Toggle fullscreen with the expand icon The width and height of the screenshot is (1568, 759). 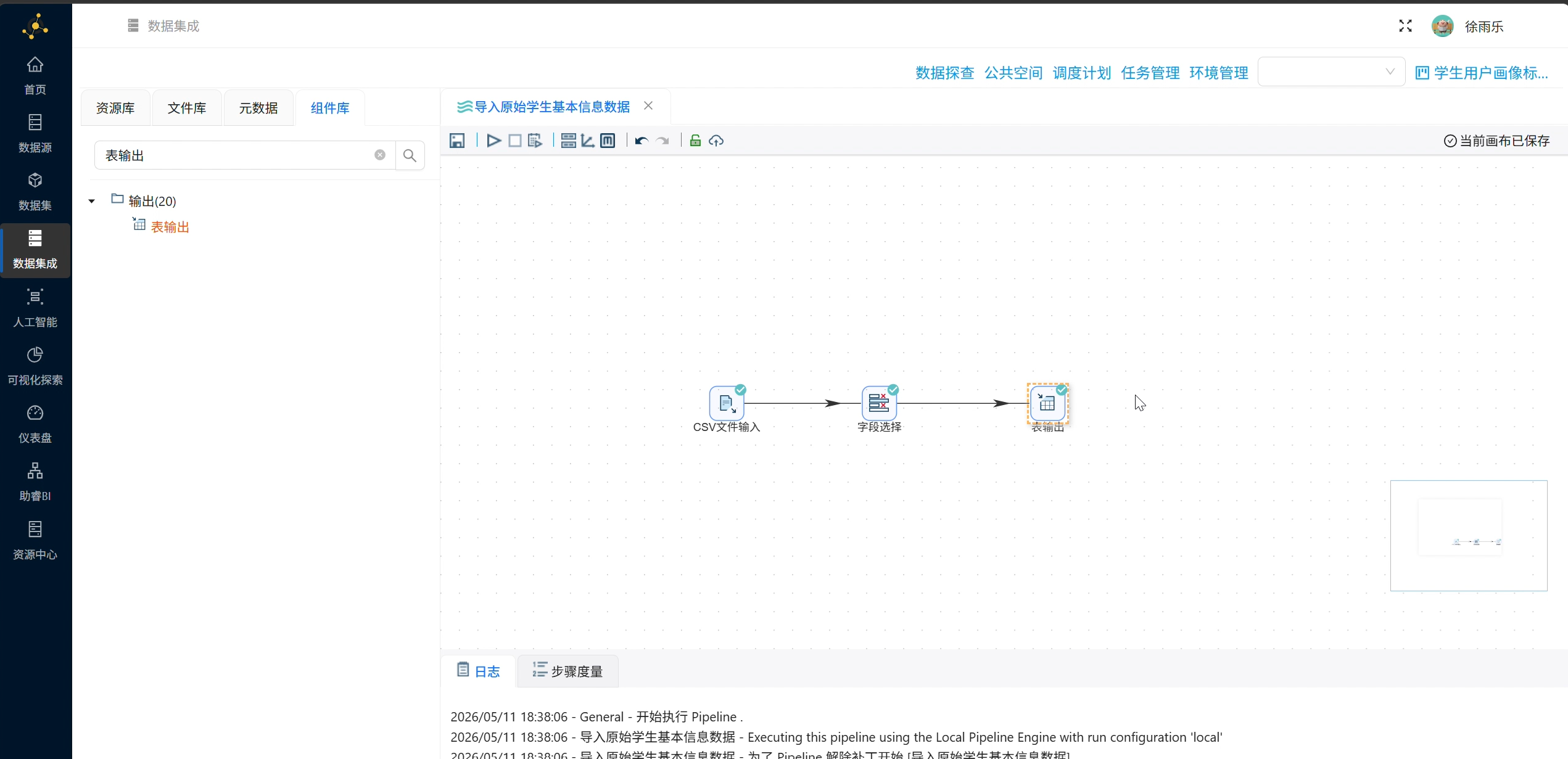pos(1405,26)
